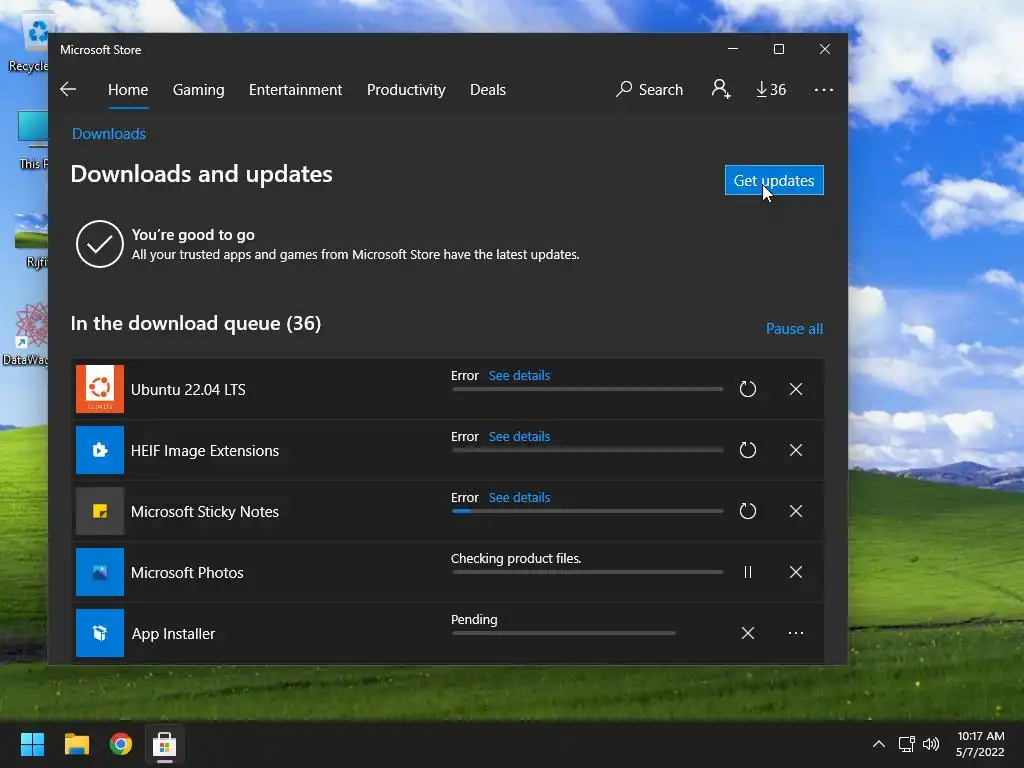See details for Microsoft Sticky Notes error
1024x768 pixels.
(519, 498)
